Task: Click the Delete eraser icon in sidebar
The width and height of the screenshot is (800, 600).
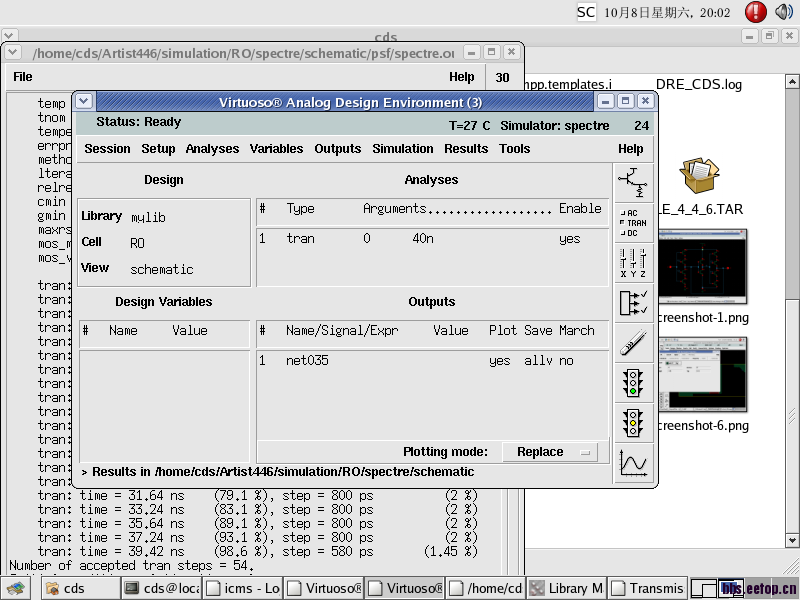Action: click(632, 343)
